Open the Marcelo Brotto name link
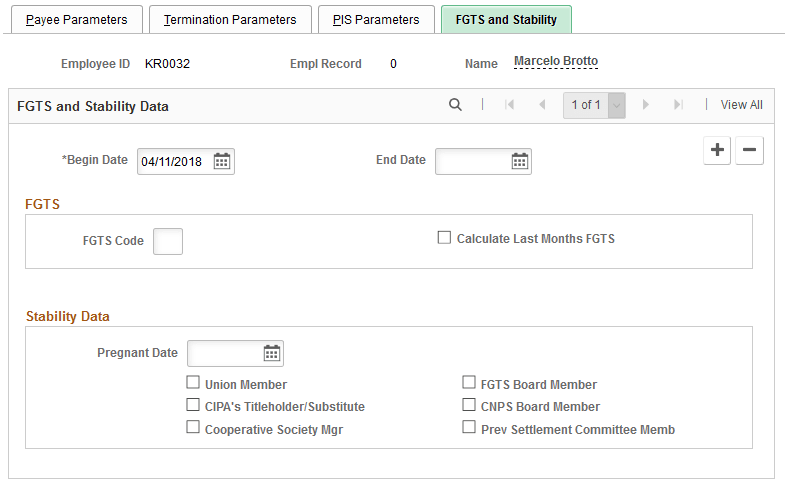 pos(556,62)
